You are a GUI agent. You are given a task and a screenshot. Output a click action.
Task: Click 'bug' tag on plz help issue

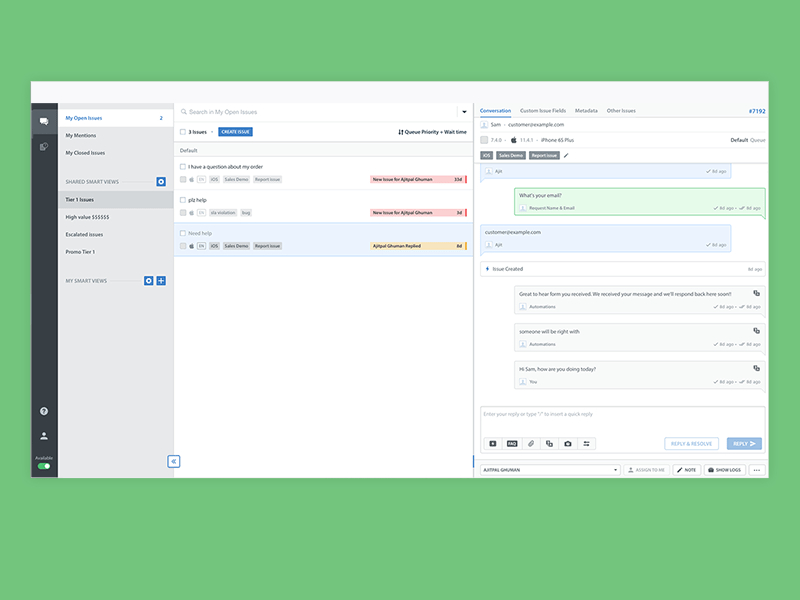click(x=246, y=212)
